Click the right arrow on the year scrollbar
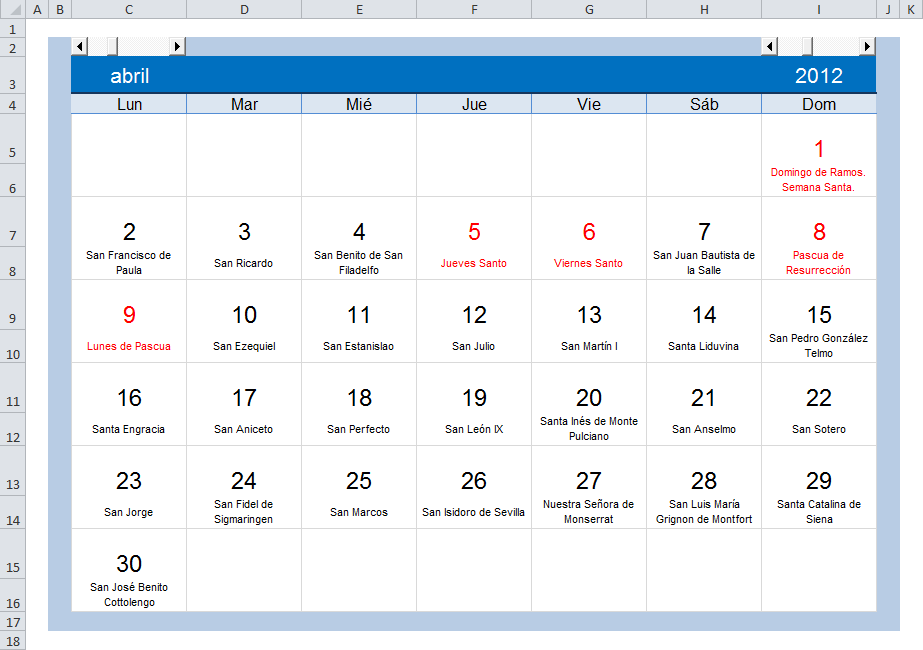923x650 pixels. (x=867, y=46)
